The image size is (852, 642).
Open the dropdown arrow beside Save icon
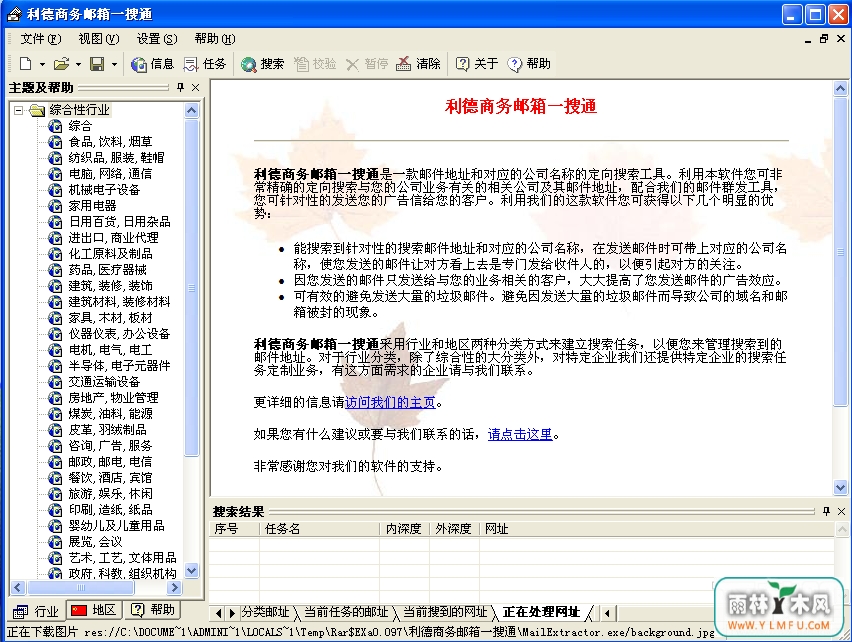(114, 65)
